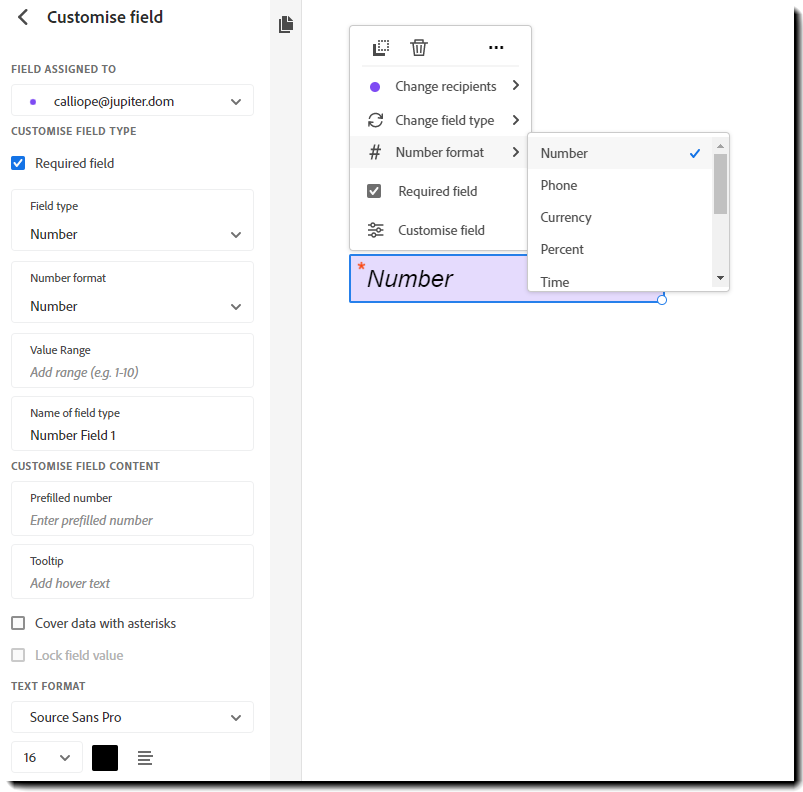Click the text alignment icon
Image resolution: width=803 pixels, height=792 pixels.
(145, 758)
